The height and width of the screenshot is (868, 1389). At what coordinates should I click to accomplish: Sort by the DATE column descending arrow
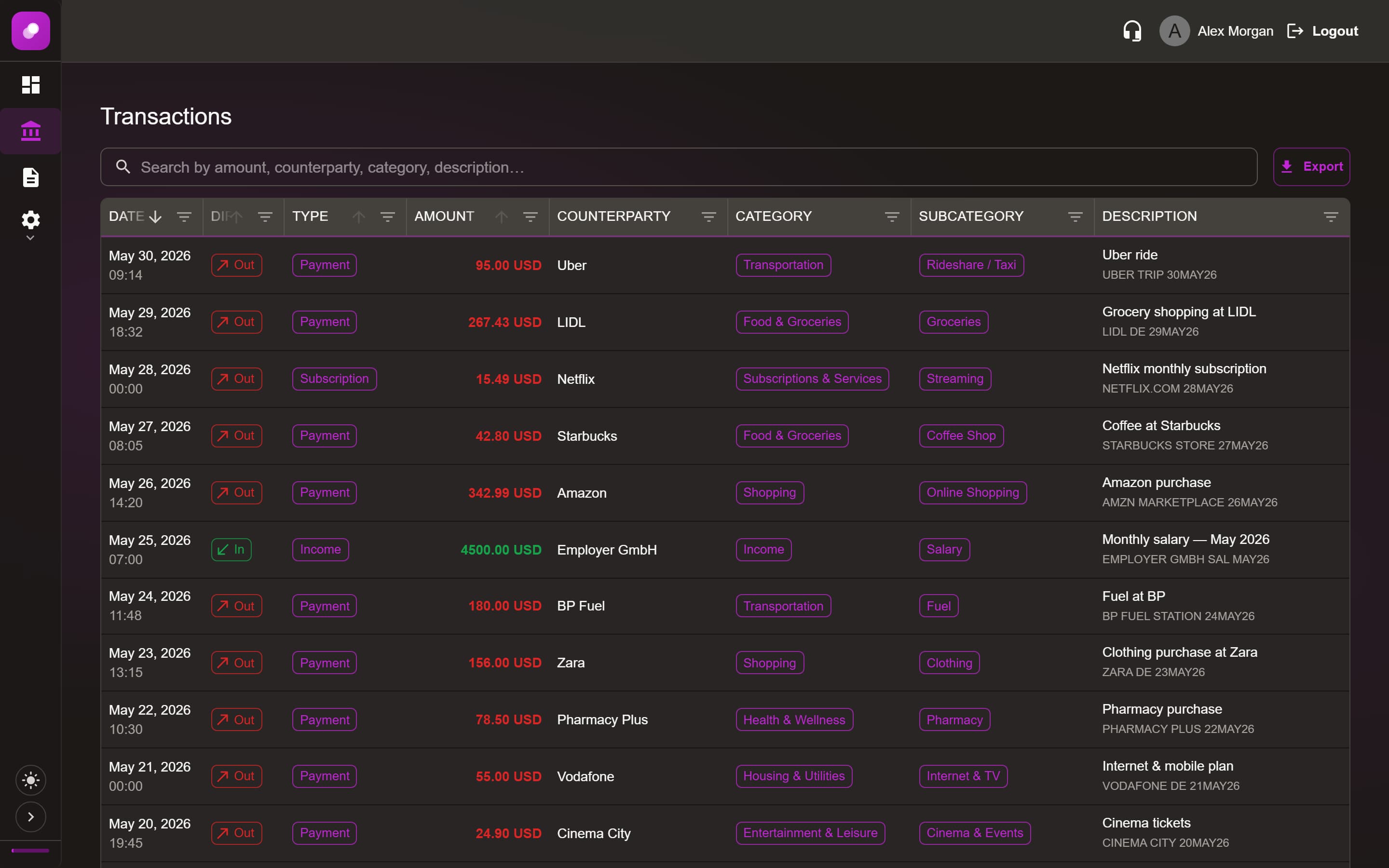pyautogui.click(x=155, y=217)
